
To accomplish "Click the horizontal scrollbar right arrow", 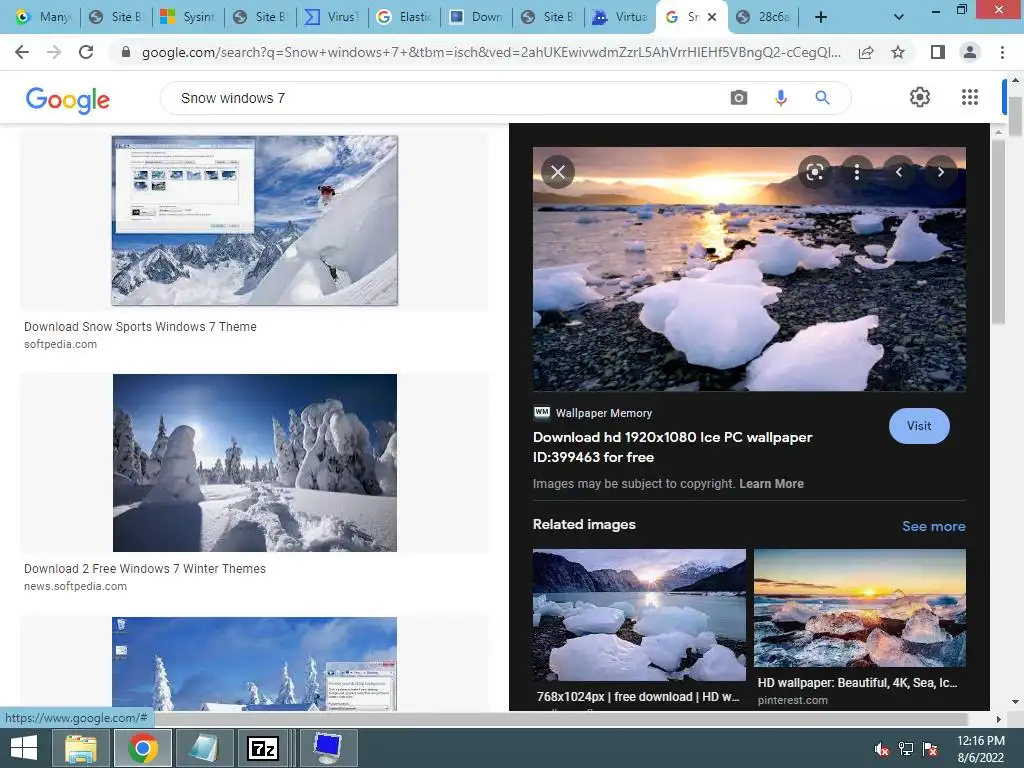I will click(x=998, y=719).
